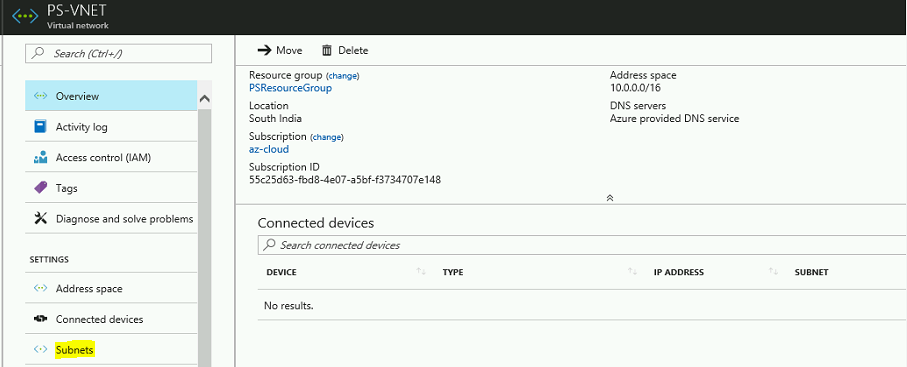907x367 pixels.
Task: Open the Overview menu item
Action: (111, 96)
